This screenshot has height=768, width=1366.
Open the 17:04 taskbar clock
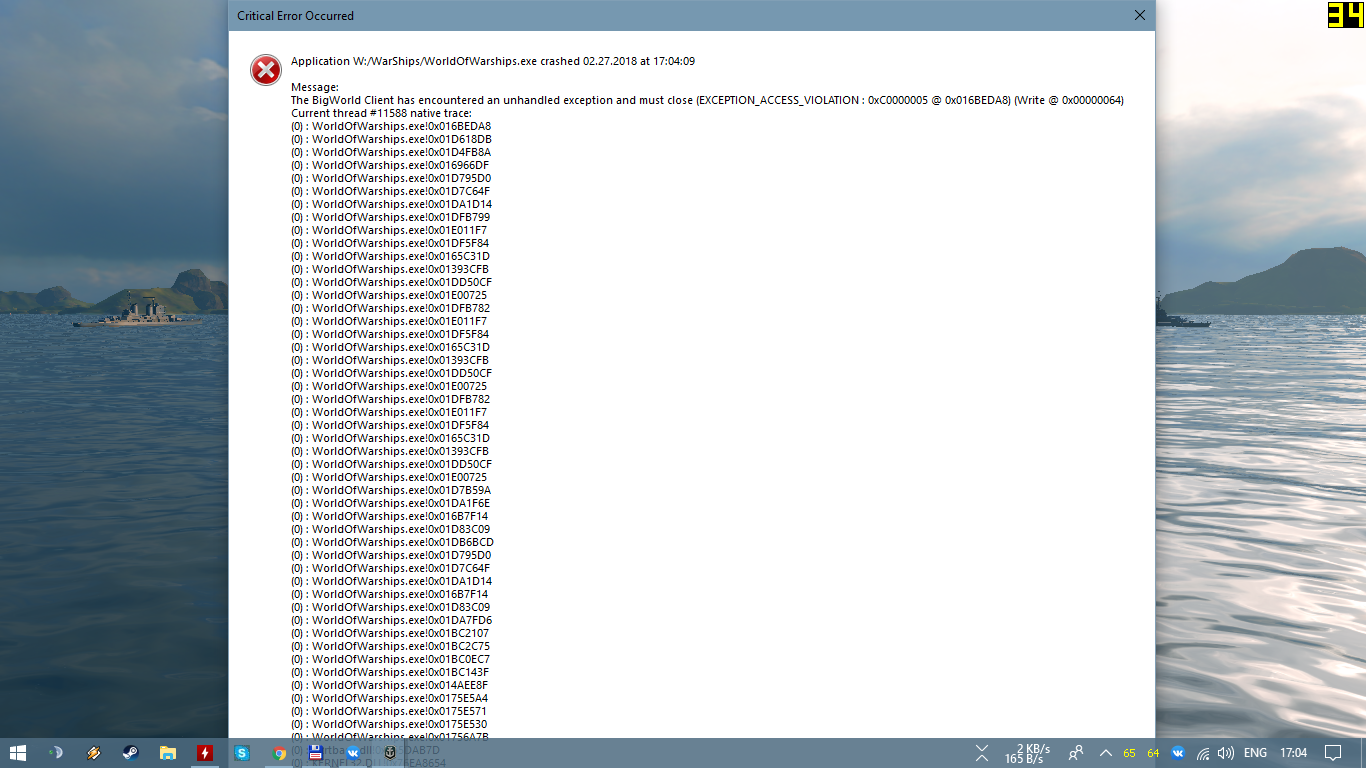pyautogui.click(x=1294, y=753)
